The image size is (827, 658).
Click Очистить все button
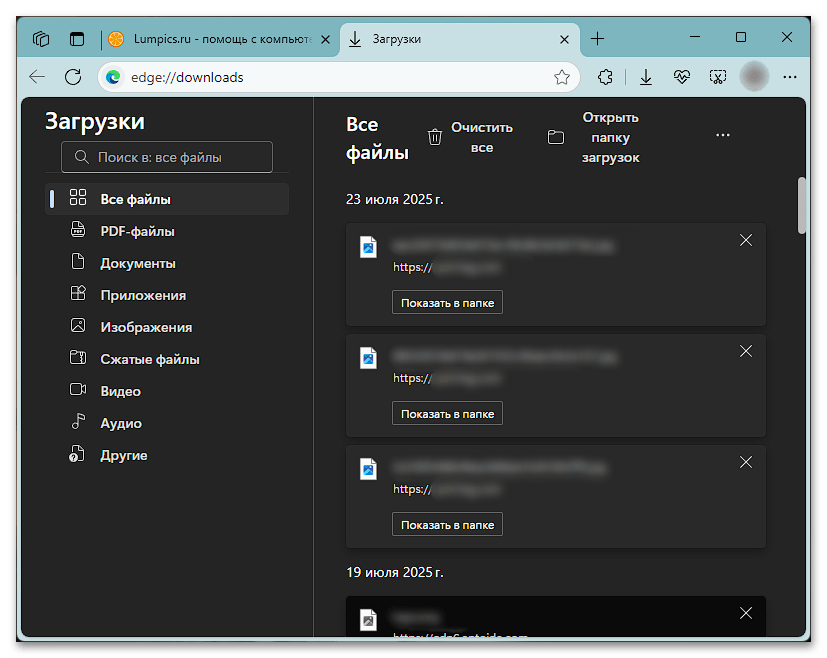click(470, 137)
